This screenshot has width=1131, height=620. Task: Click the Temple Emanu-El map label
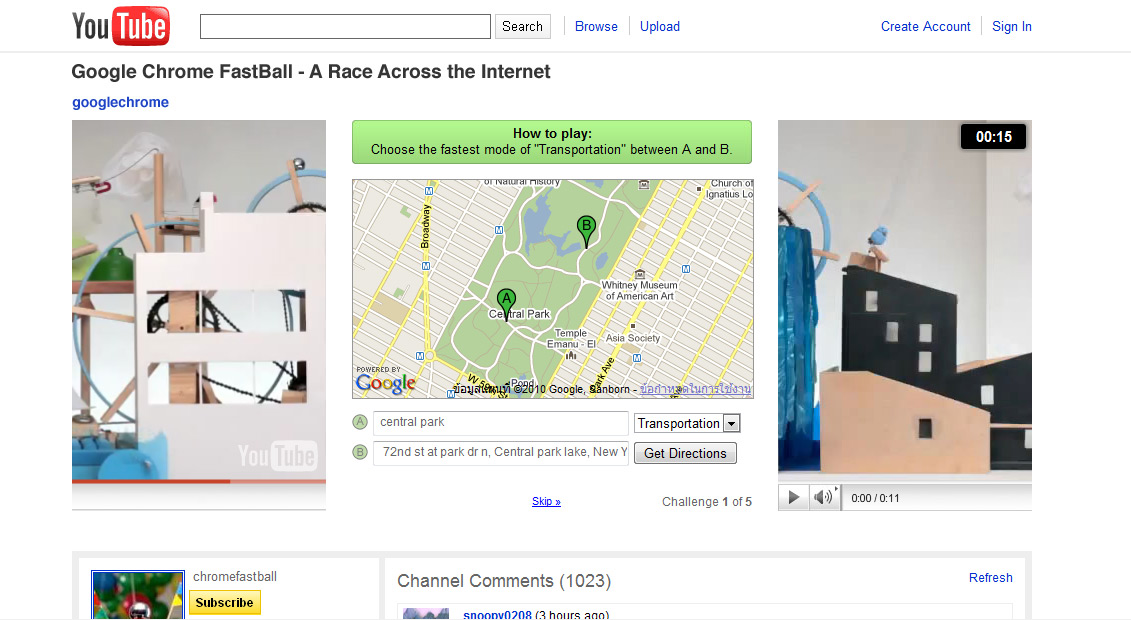[571, 339]
